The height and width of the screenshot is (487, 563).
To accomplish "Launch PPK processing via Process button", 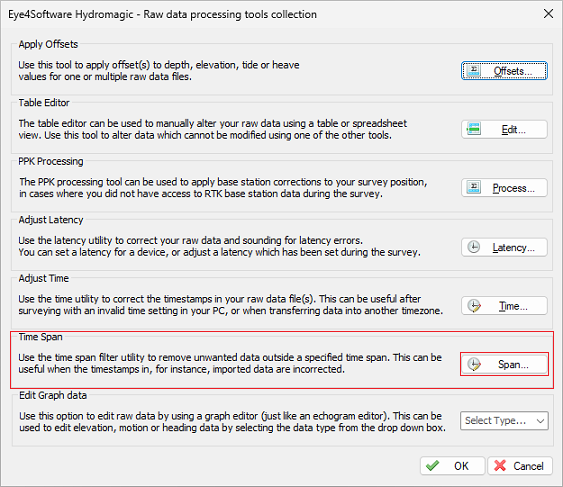I will pyautogui.click(x=504, y=188).
